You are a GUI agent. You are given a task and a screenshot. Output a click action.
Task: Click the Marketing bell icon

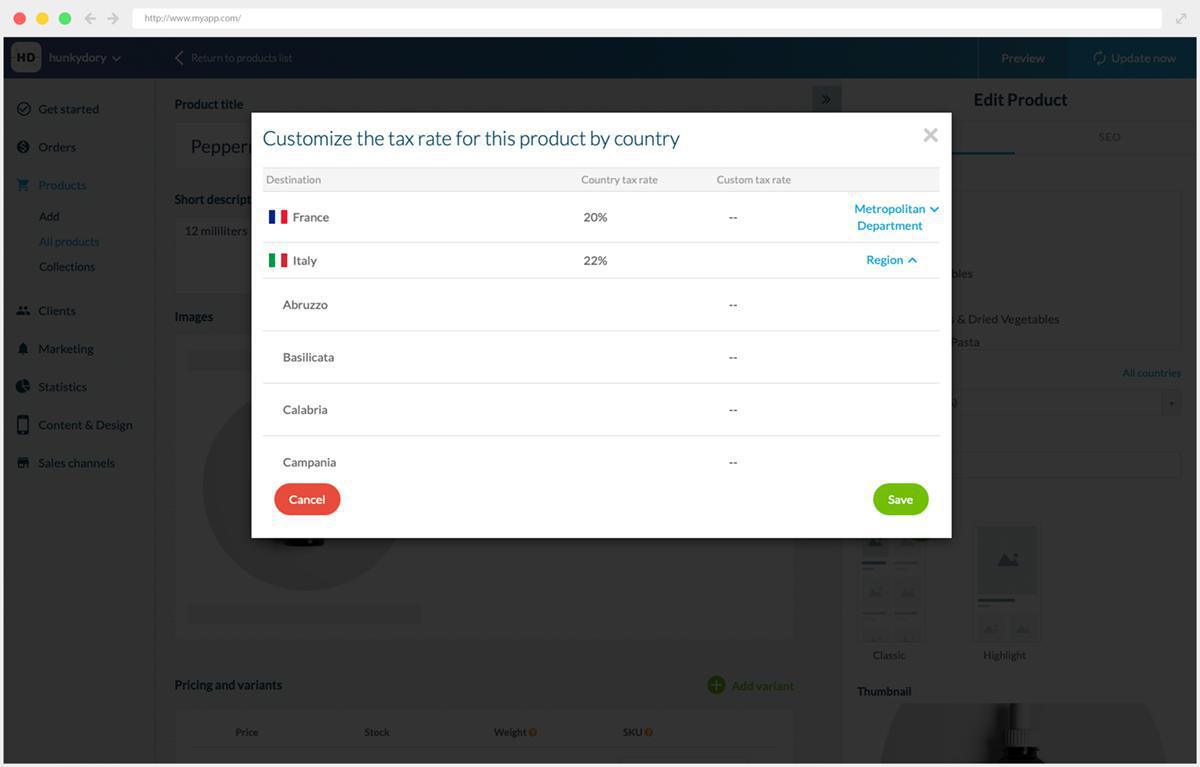click(23, 349)
